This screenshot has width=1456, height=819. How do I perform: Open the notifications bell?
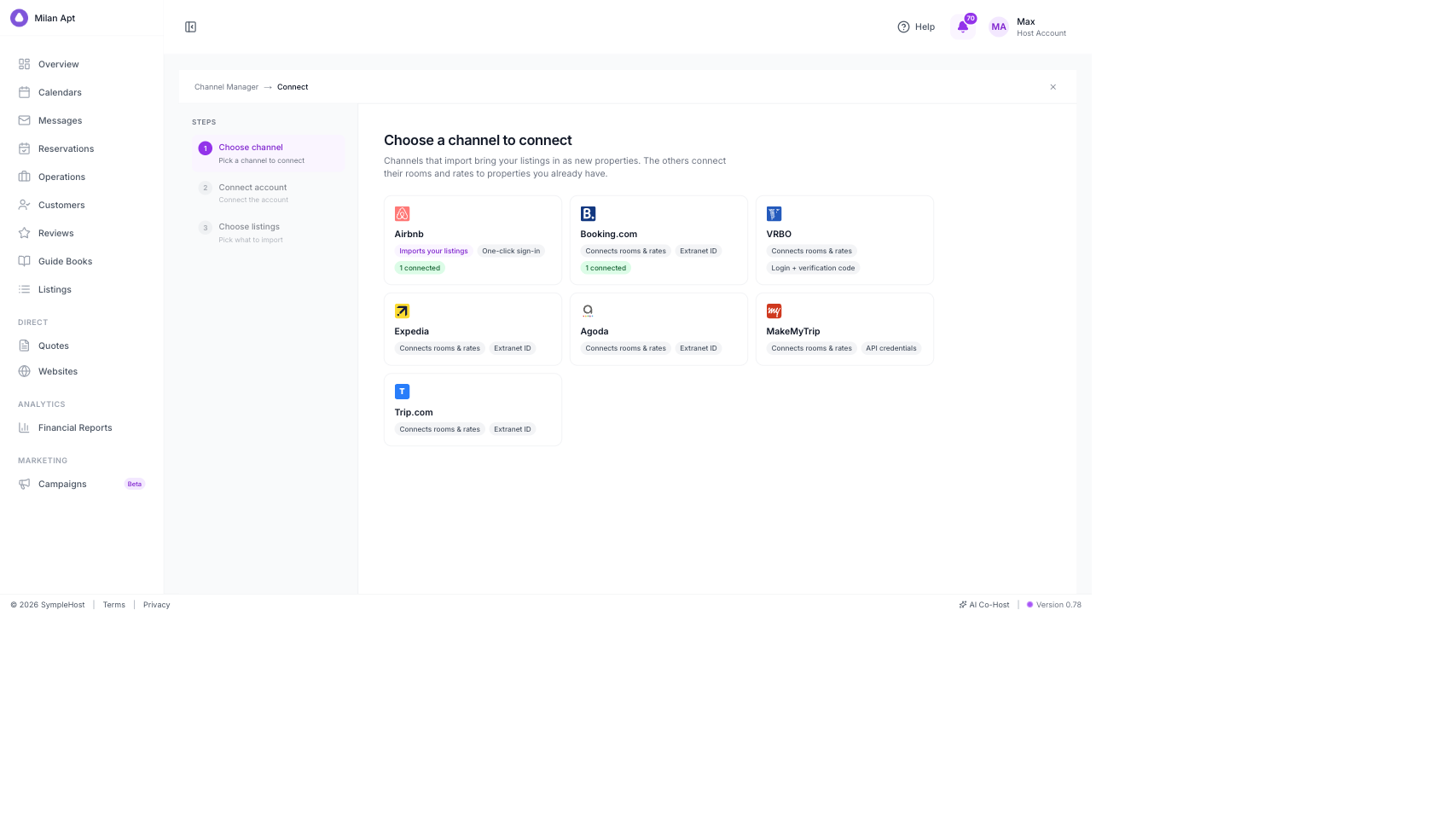[963, 26]
